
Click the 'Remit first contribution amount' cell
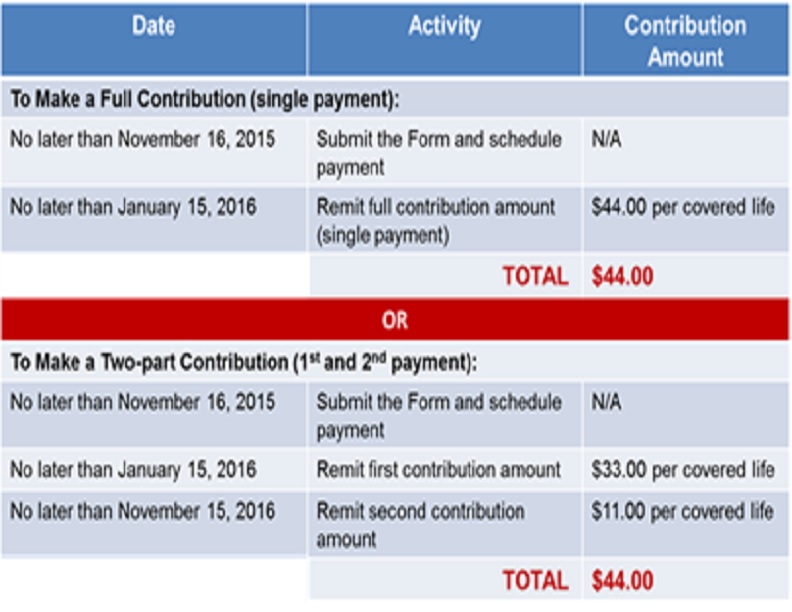click(438, 469)
